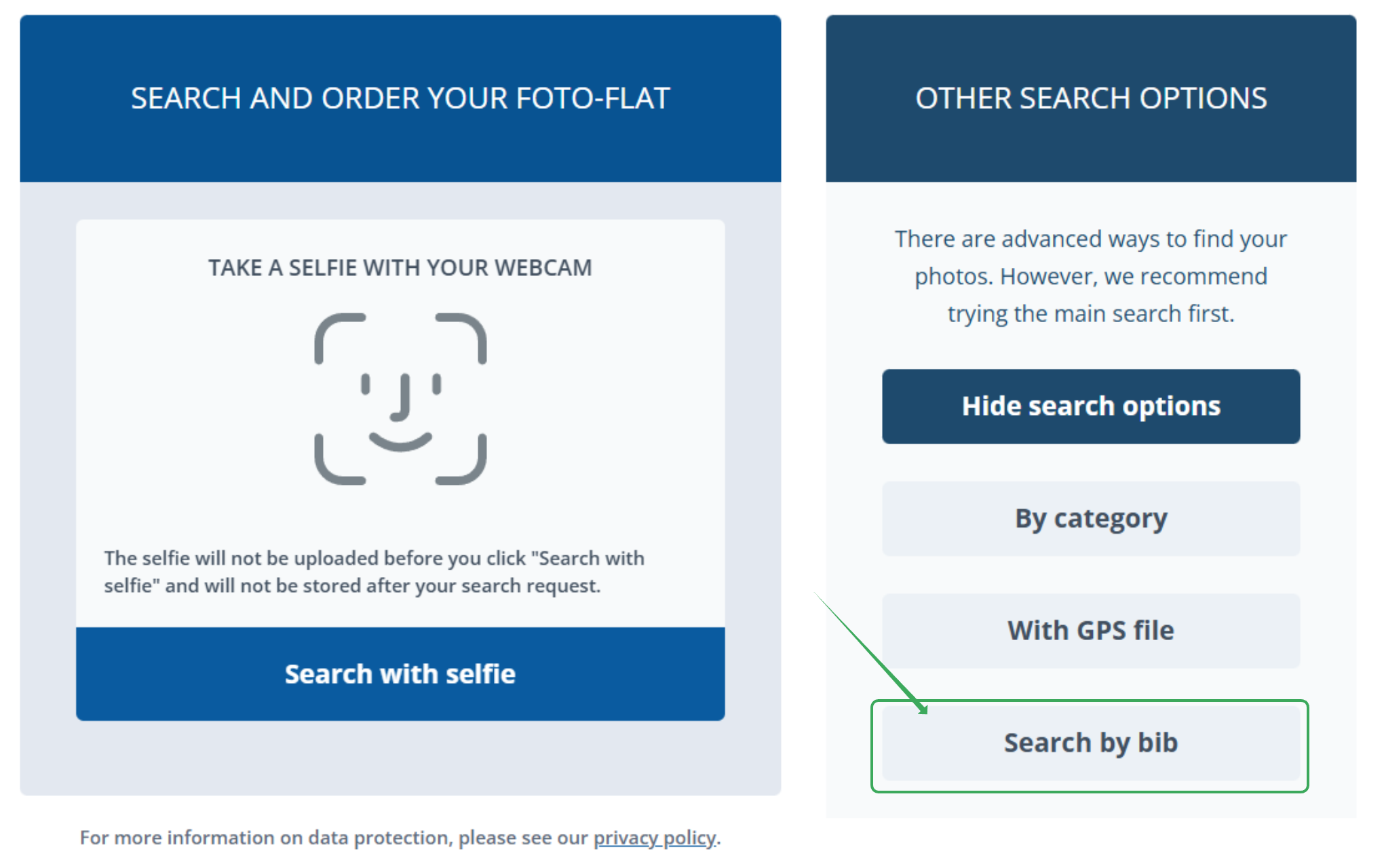
Task: Click the smile of the face icon
Action: tap(400, 442)
